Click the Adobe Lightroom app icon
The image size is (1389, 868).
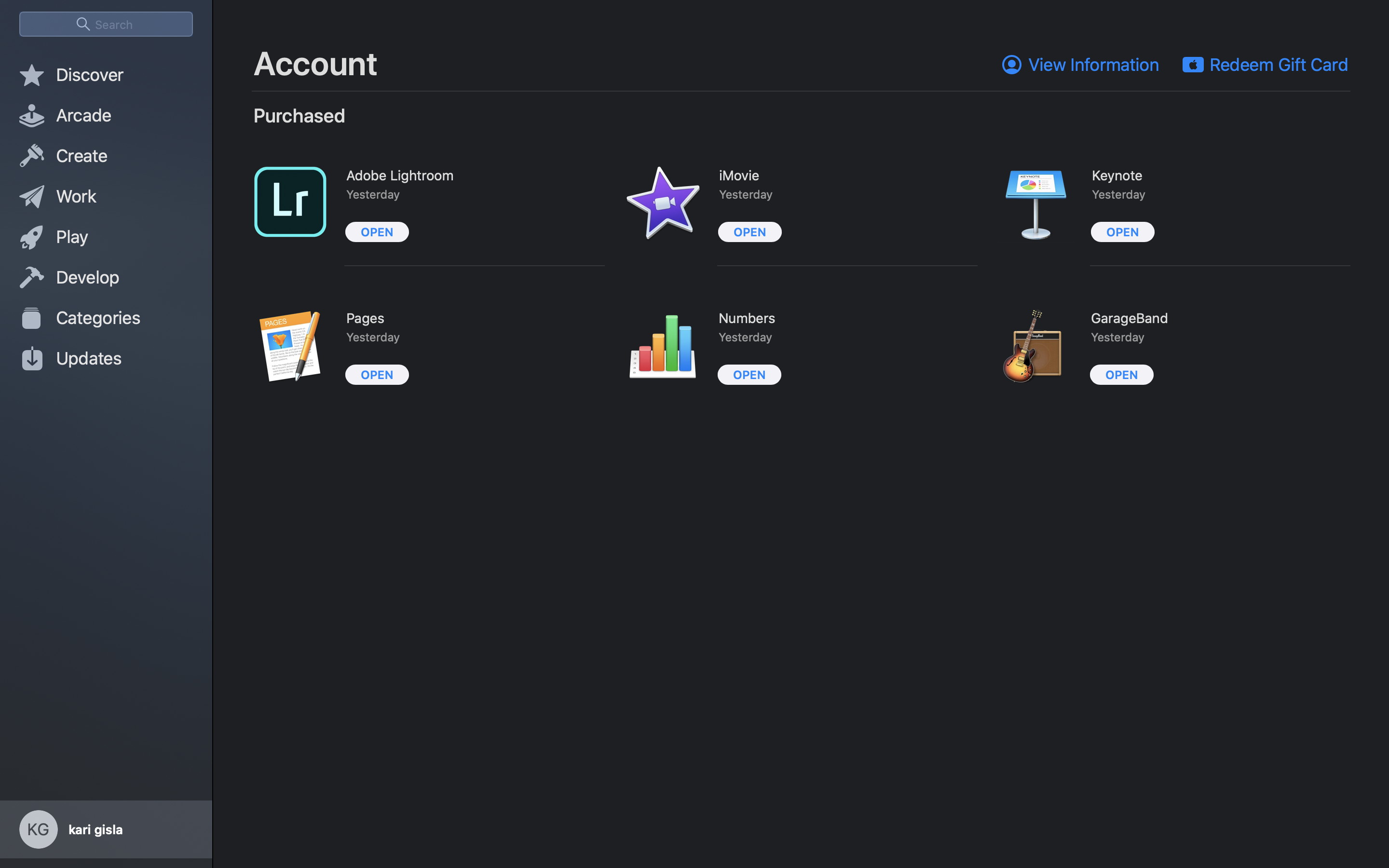(x=290, y=202)
